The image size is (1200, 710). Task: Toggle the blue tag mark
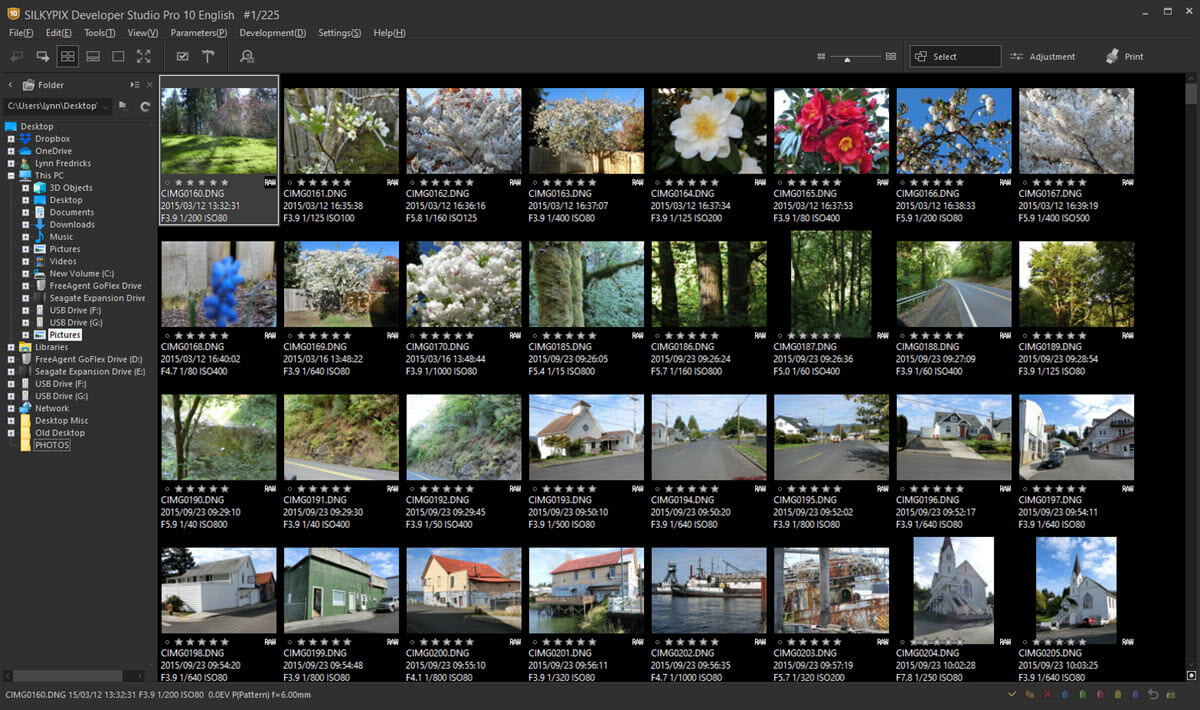[x=1065, y=694]
